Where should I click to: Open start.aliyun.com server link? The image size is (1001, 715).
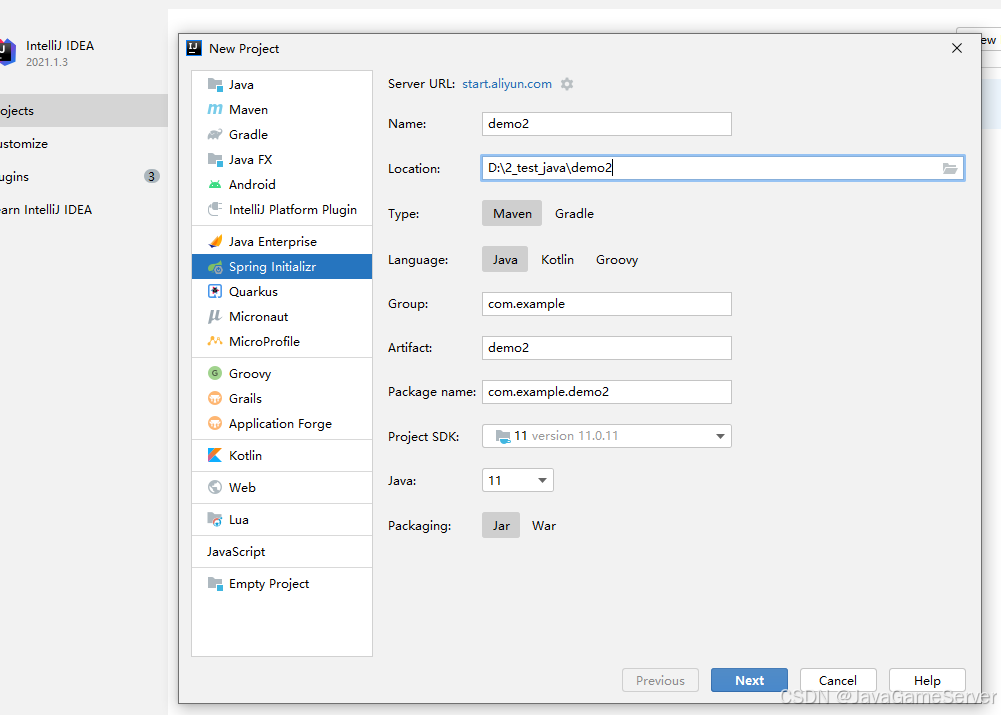[507, 84]
